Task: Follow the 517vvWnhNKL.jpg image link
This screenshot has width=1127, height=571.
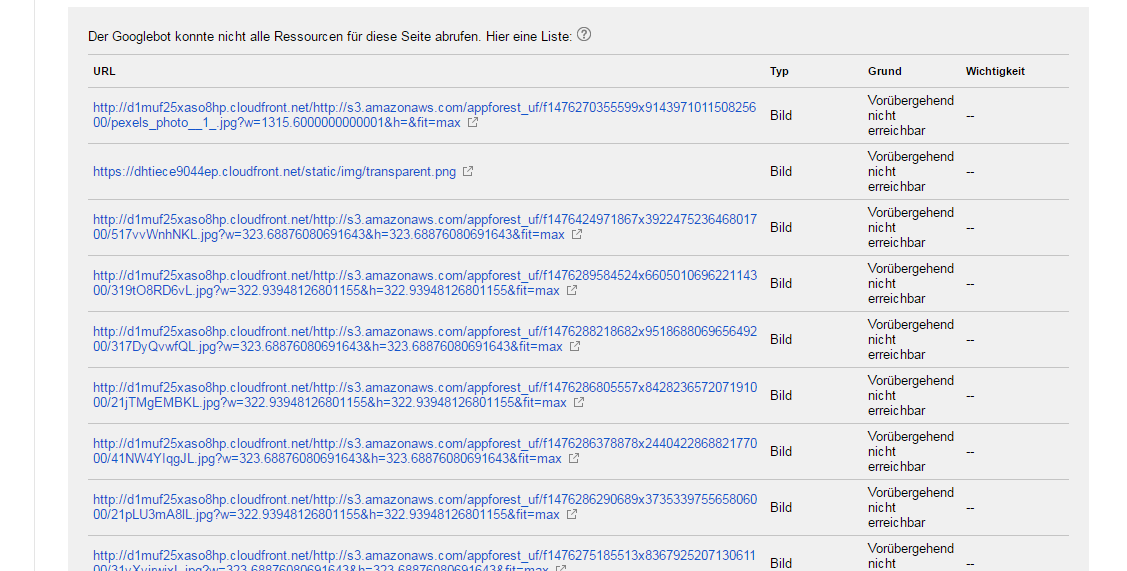Action: 424,227
